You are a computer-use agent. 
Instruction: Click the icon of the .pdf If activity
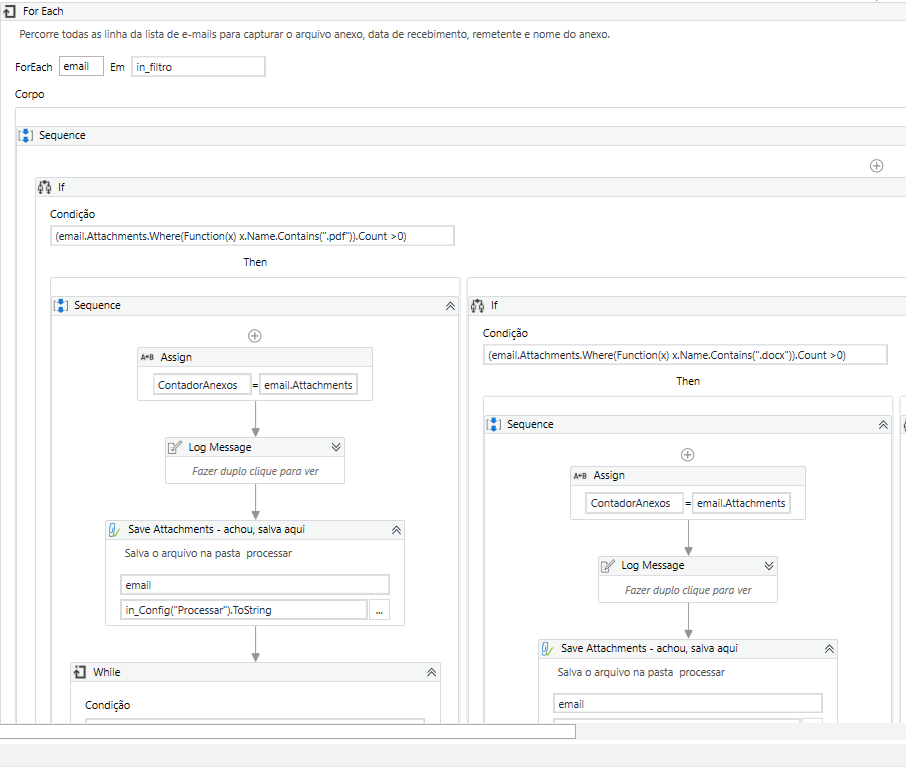click(44, 187)
